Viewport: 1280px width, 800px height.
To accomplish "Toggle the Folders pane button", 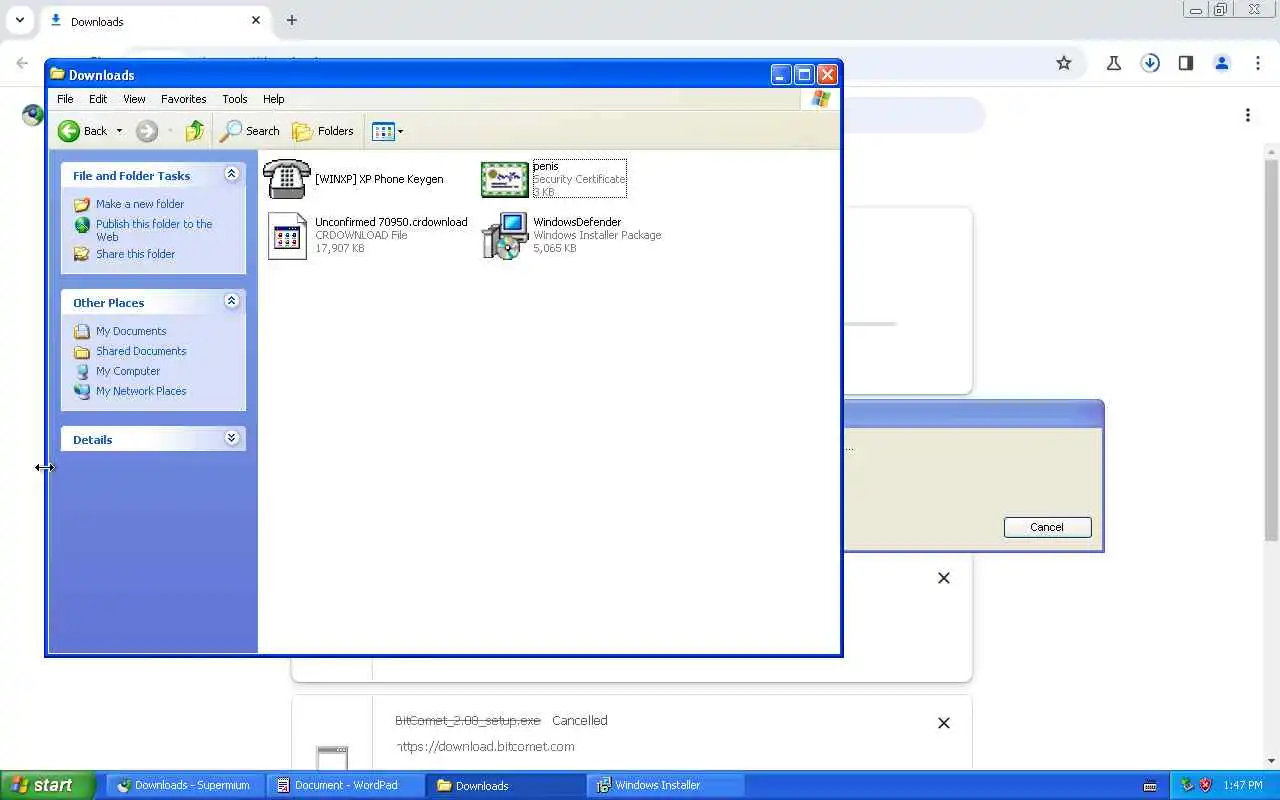I will click(323, 131).
